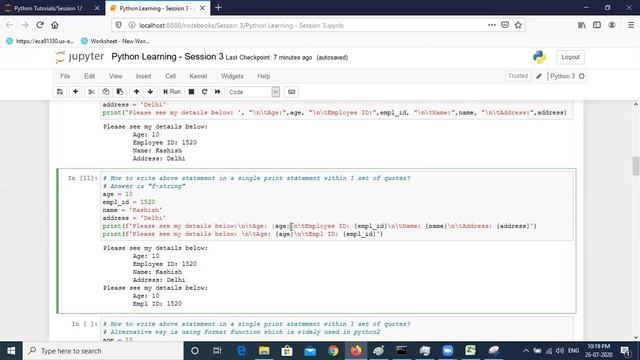Copy selected cells icon
The width and height of the screenshot is (640, 360).
click(106, 92)
